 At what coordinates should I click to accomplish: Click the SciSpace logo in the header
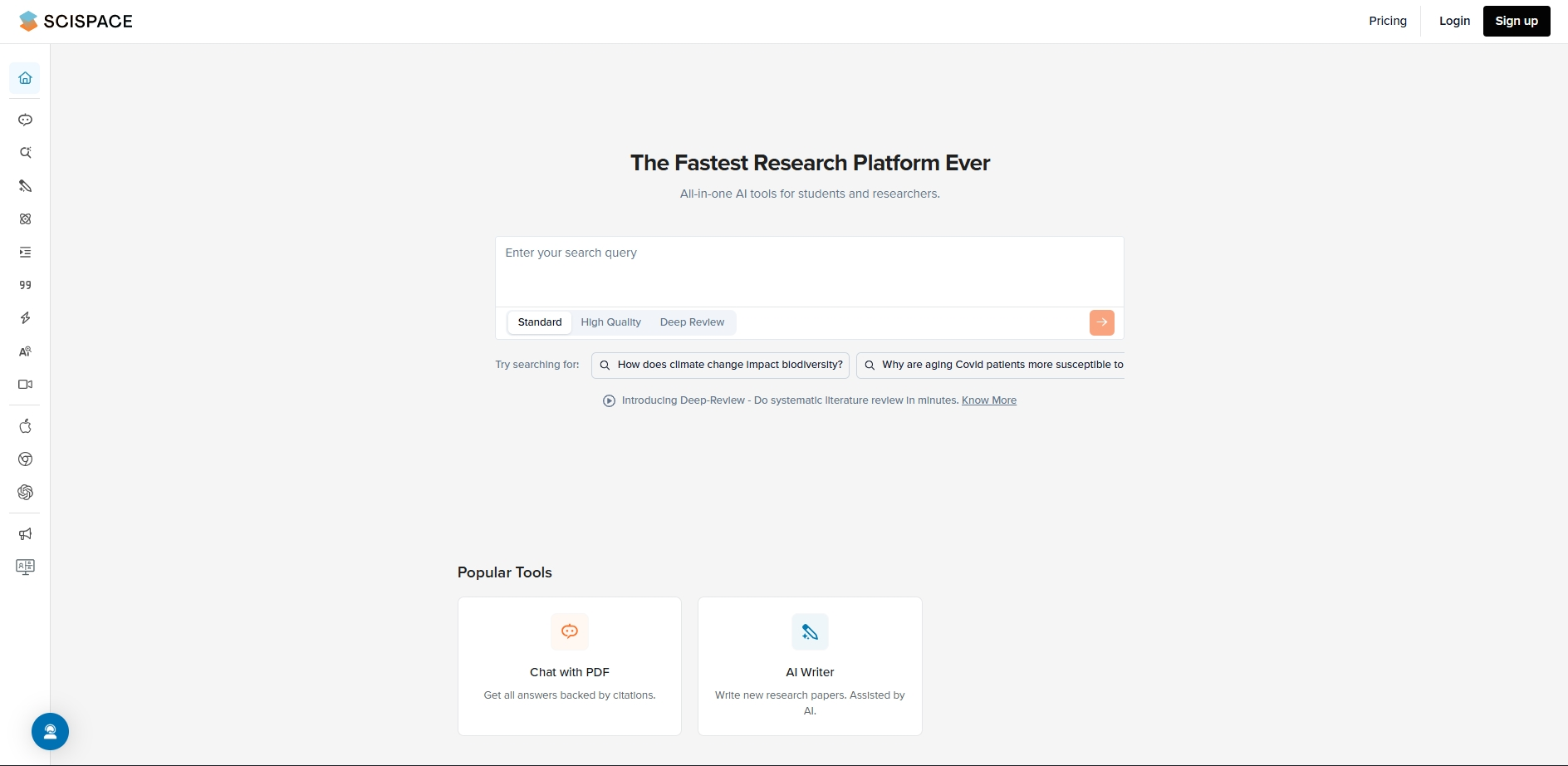tap(76, 22)
